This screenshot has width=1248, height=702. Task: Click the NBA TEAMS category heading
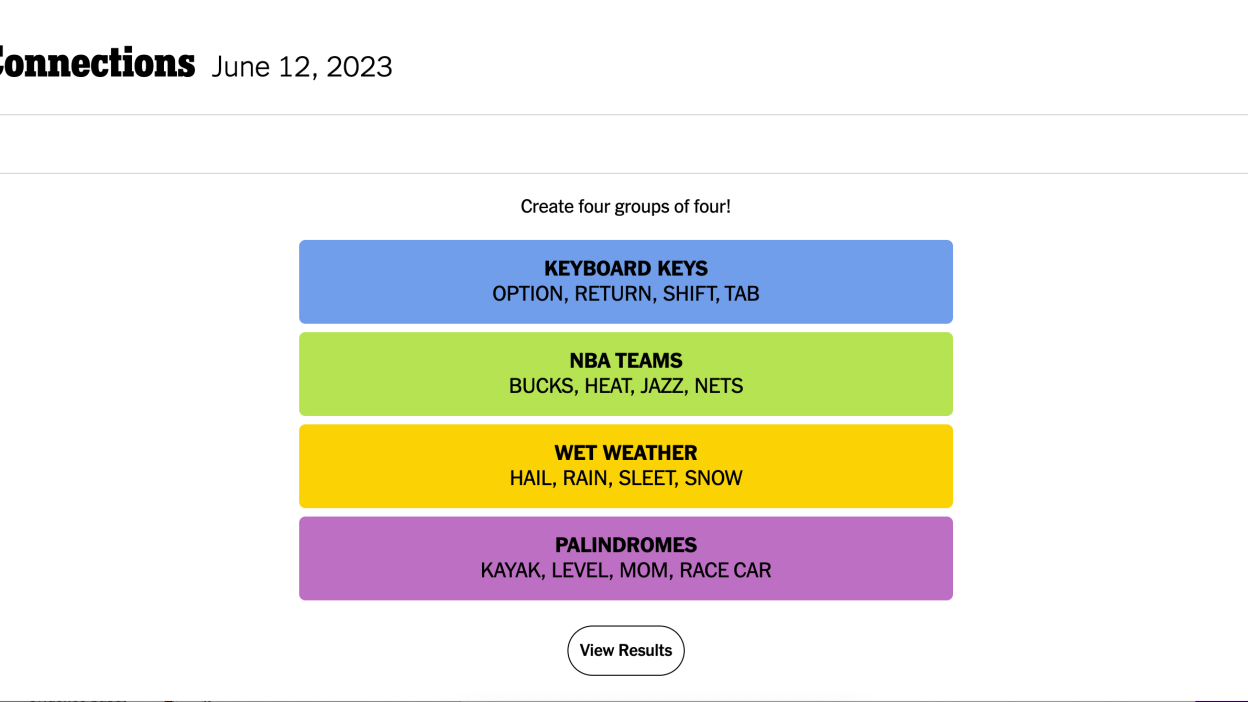[x=626, y=361]
